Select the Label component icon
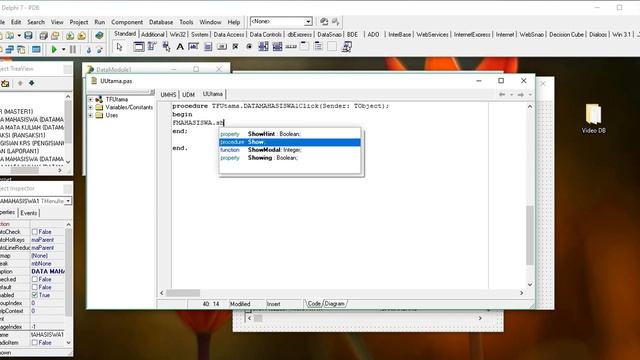640x360 pixels. (180, 47)
